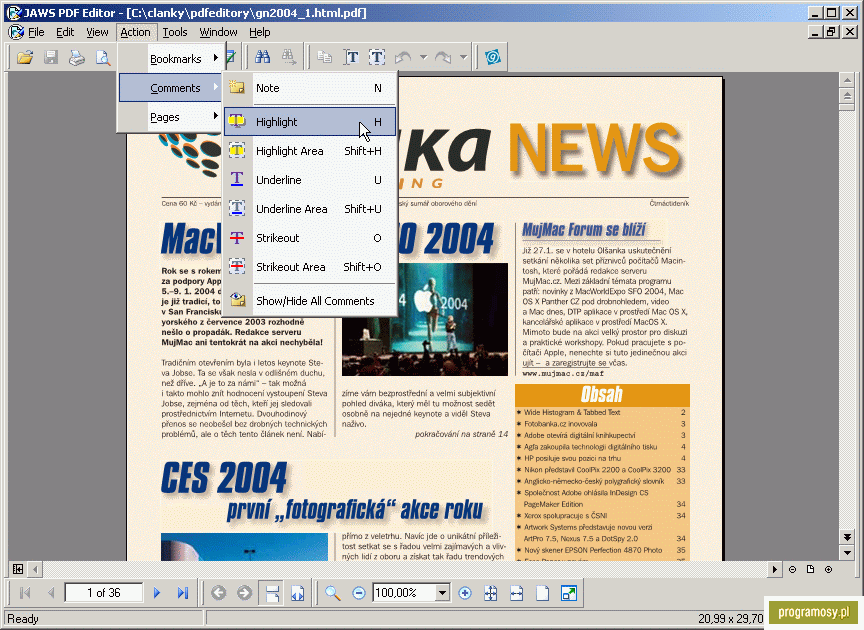
Task: Click the vertical scrollbar bottom down arrow
Action: pyautogui.click(x=847, y=552)
